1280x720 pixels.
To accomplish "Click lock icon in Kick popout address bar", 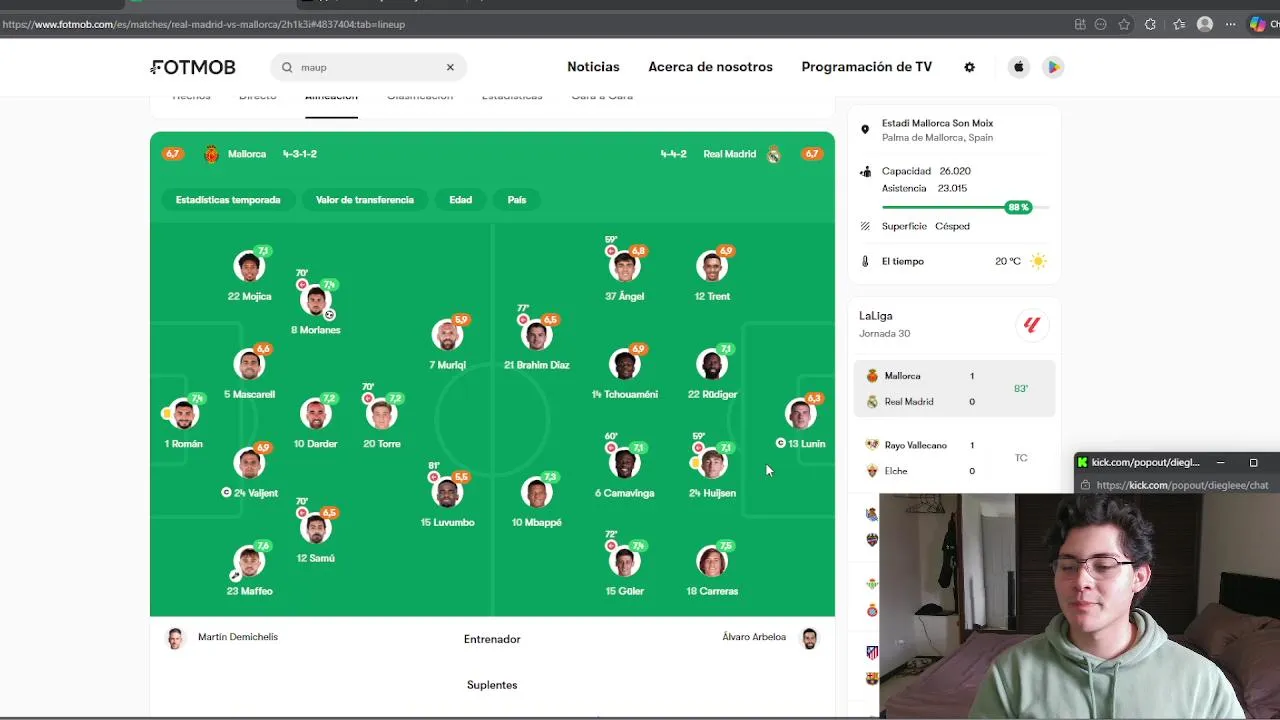I will point(1086,485).
